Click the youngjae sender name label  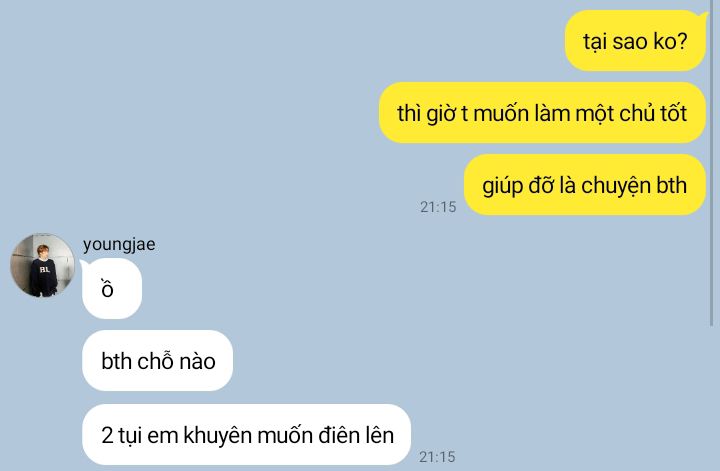[x=119, y=245]
